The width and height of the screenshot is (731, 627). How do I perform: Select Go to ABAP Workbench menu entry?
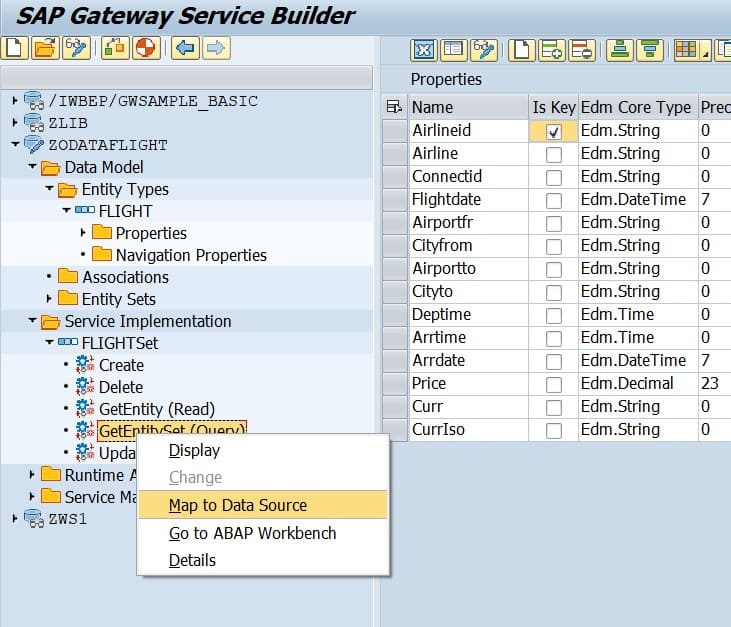pyautogui.click(x=252, y=533)
